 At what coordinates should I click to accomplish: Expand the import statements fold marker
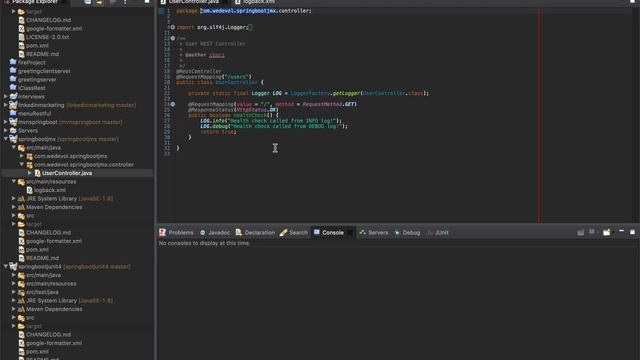[x=173, y=27]
